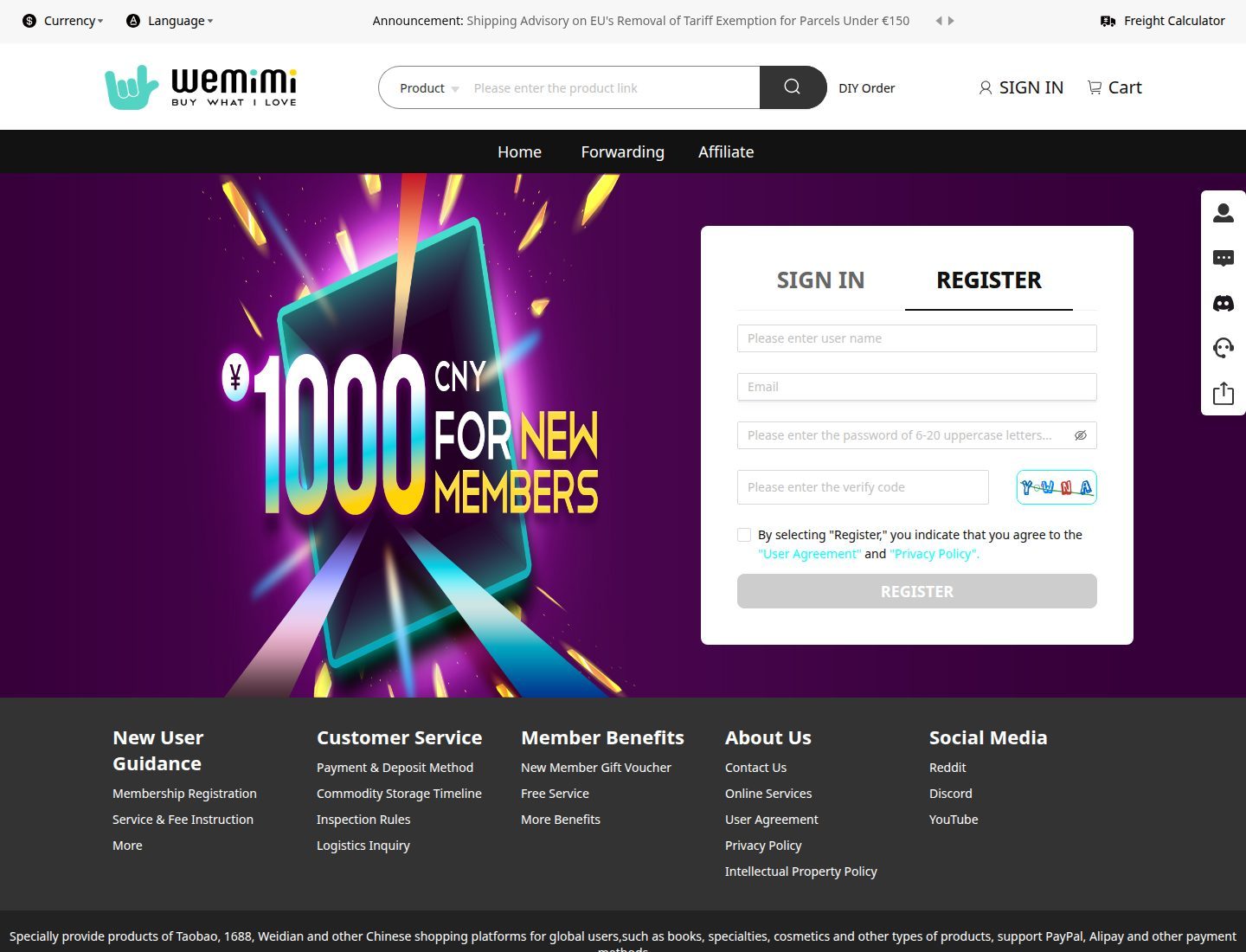Screen dimensions: 1246x952
Task: Click the gray REGISTER button
Action: click(917, 591)
